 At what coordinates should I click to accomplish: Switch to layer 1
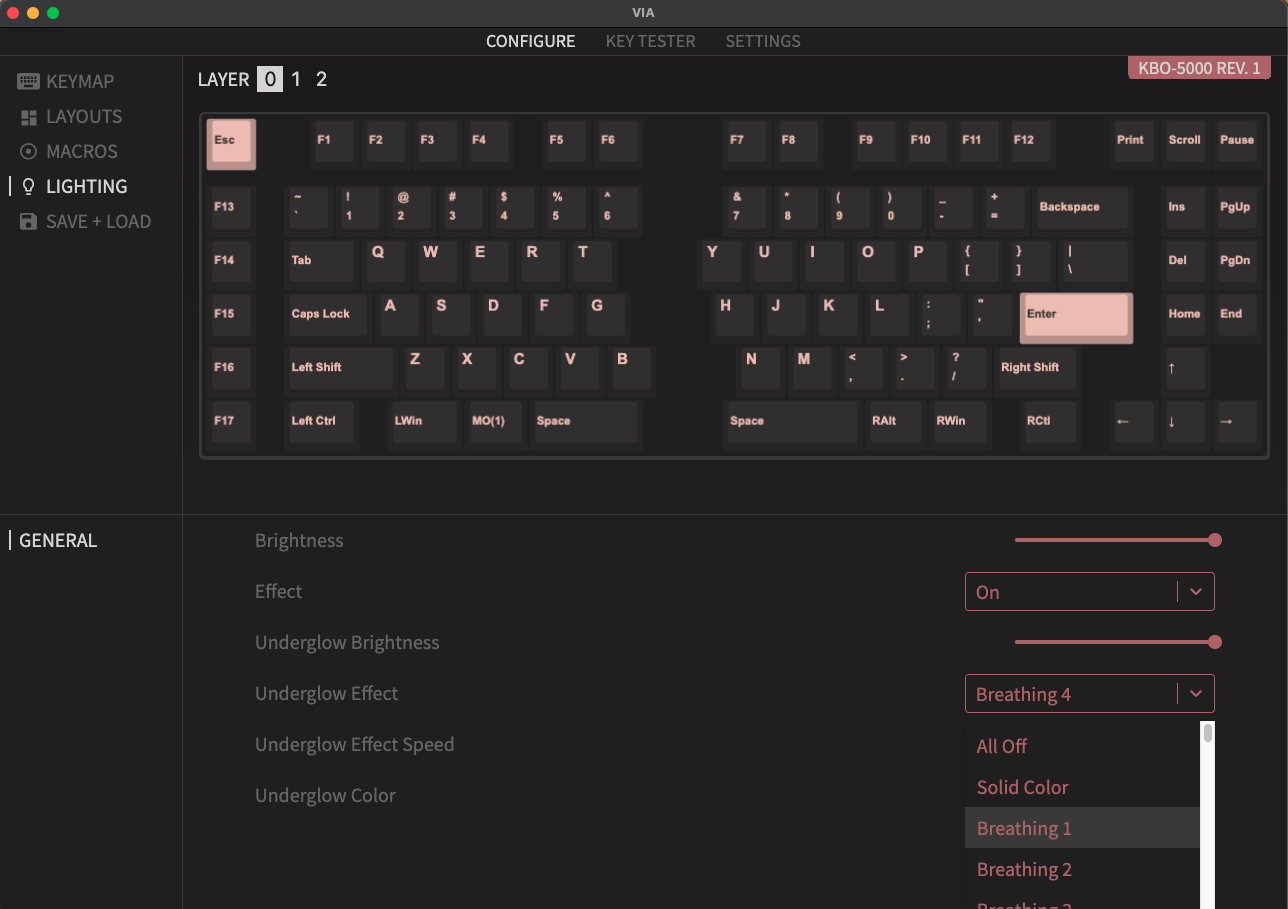(x=296, y=79)
